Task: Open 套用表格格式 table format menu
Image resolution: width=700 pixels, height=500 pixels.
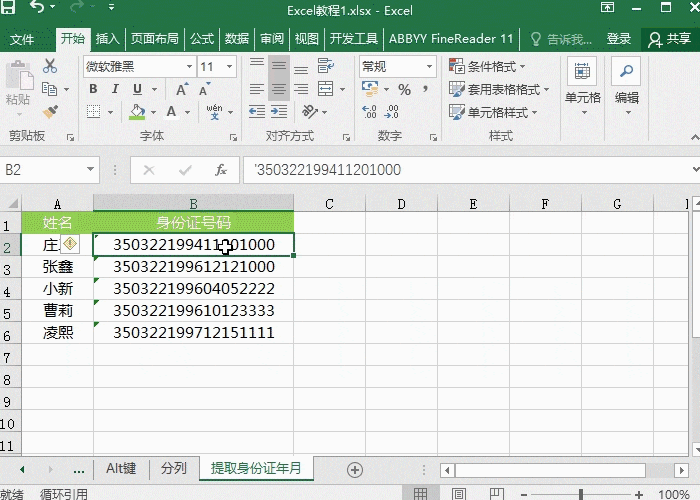Action: [x=499, y=89]
